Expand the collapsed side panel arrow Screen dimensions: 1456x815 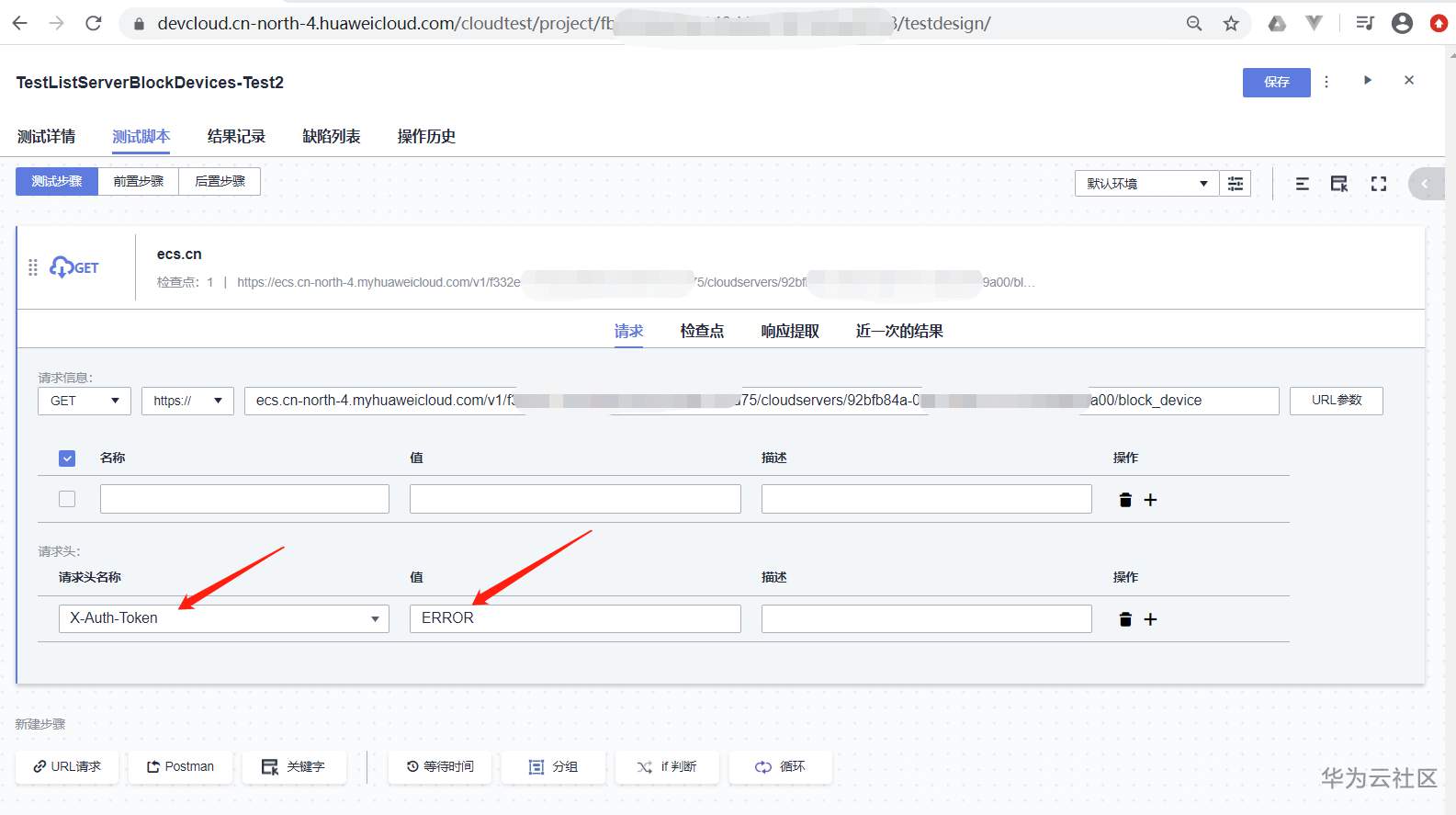(1426, 184)
